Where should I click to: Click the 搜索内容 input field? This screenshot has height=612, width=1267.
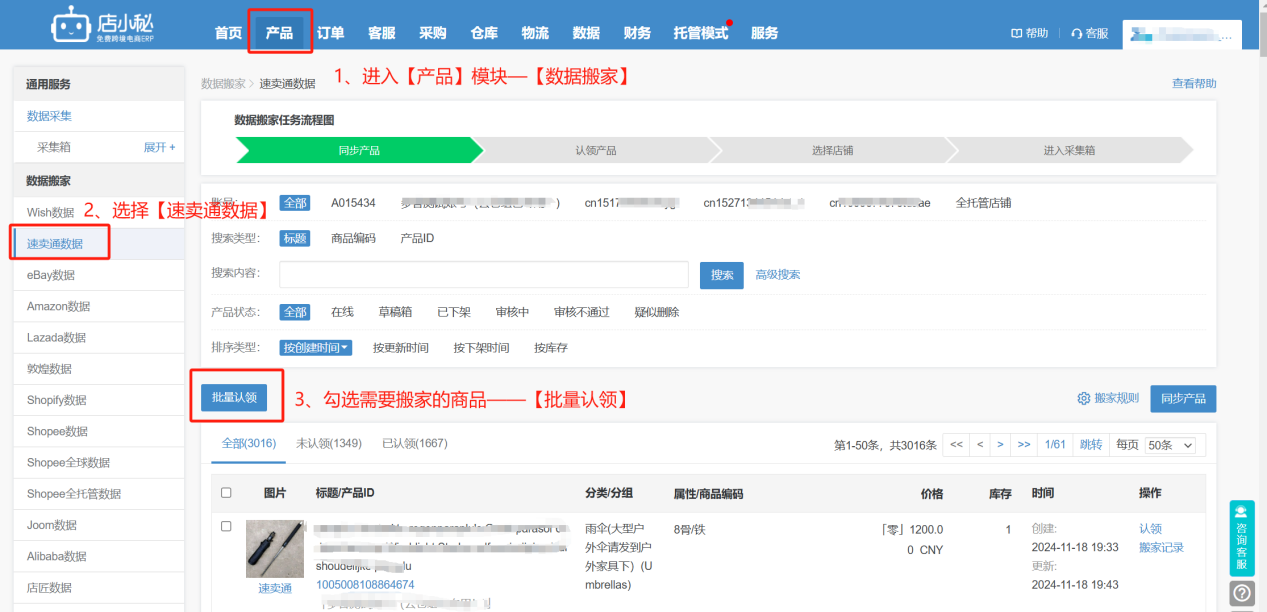(484, 275)
